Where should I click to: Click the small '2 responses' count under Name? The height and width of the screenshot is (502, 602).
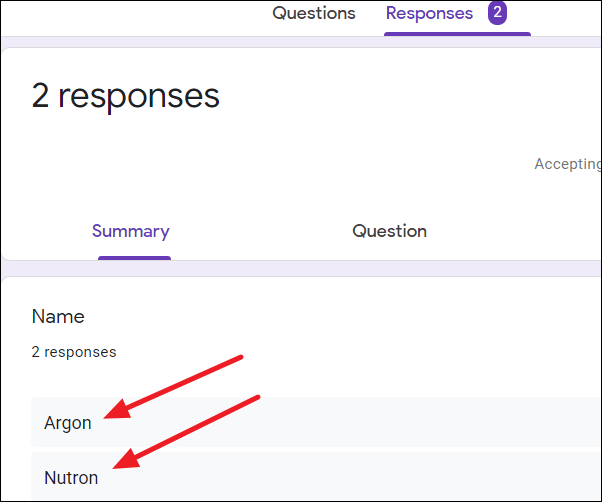click(x=74, y=352)
